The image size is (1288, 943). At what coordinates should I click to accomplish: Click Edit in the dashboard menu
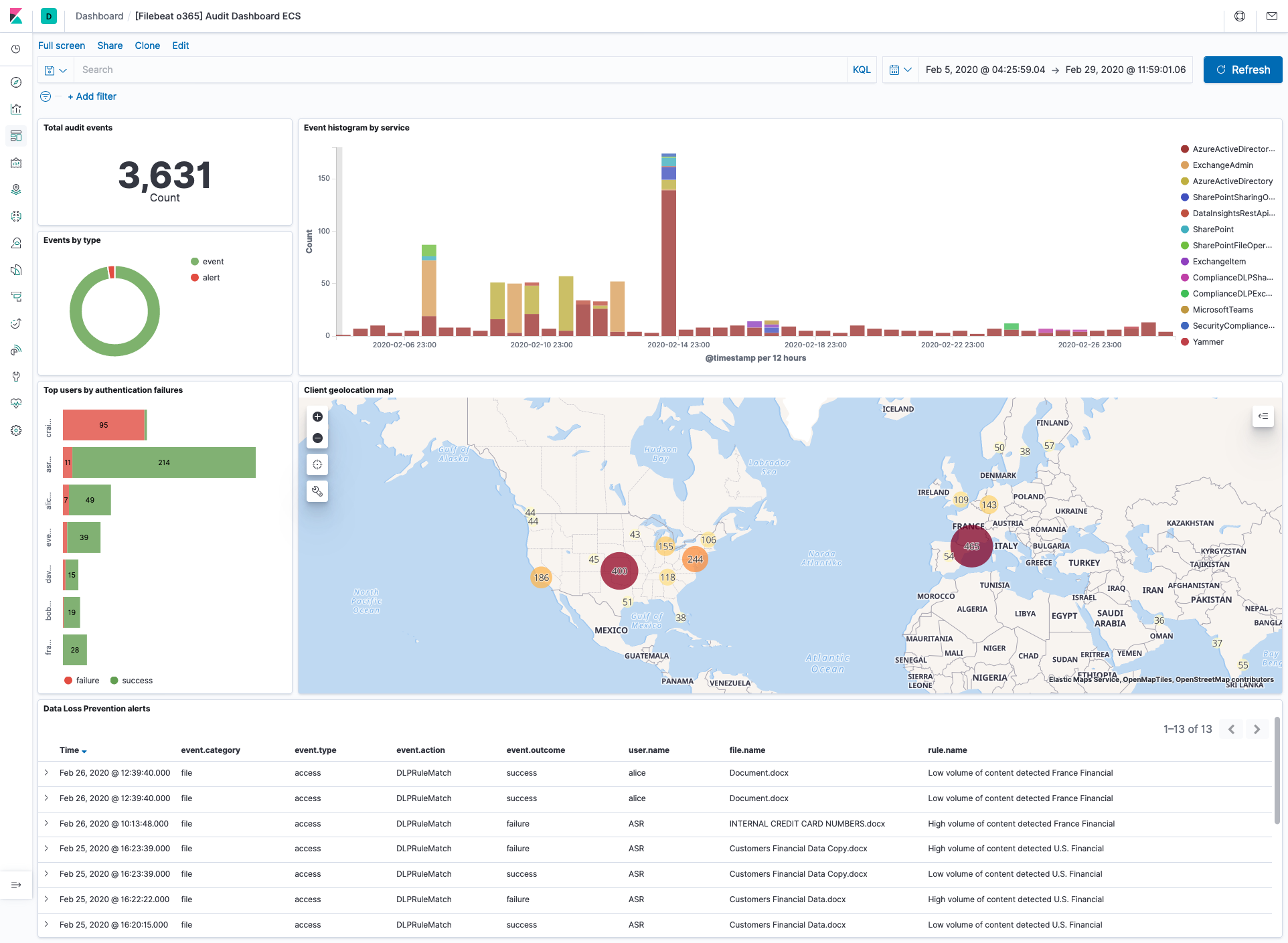[x=180, y=46]
